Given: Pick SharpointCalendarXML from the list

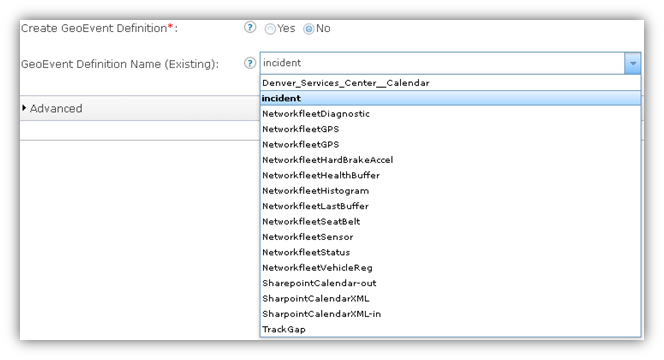Looking at the screenshot, I should pos(450,299).
